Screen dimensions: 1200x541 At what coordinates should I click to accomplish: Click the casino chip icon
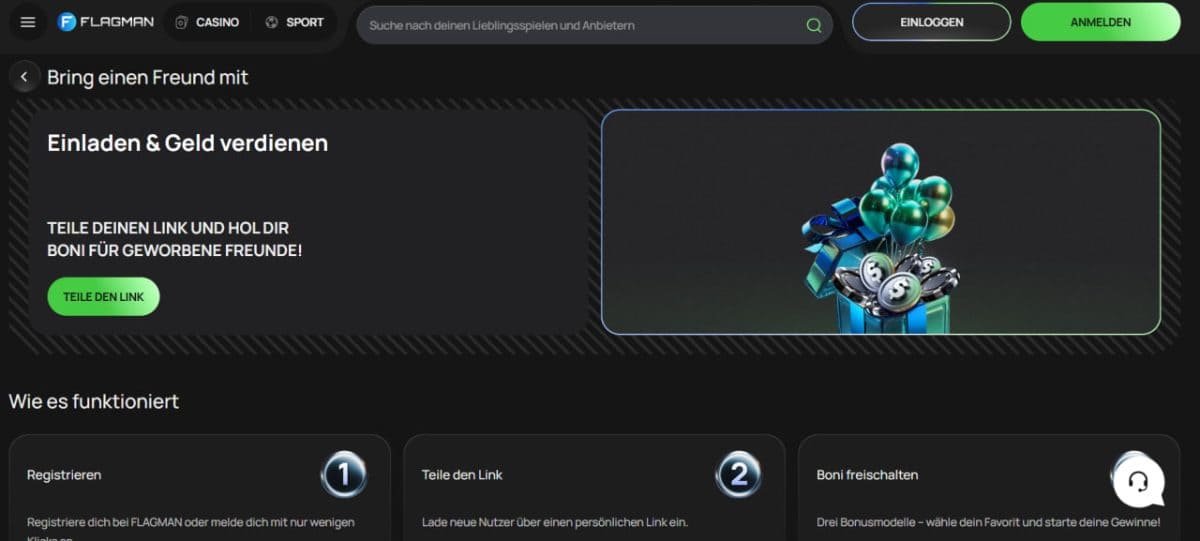pos(181,22)
